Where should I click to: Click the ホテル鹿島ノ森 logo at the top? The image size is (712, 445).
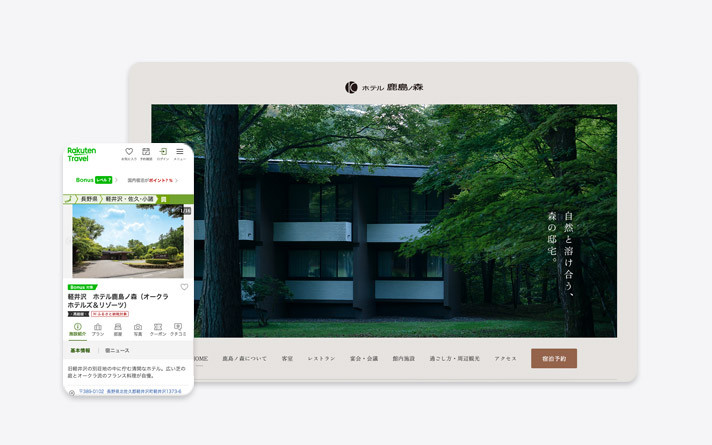tap(384, 87)
